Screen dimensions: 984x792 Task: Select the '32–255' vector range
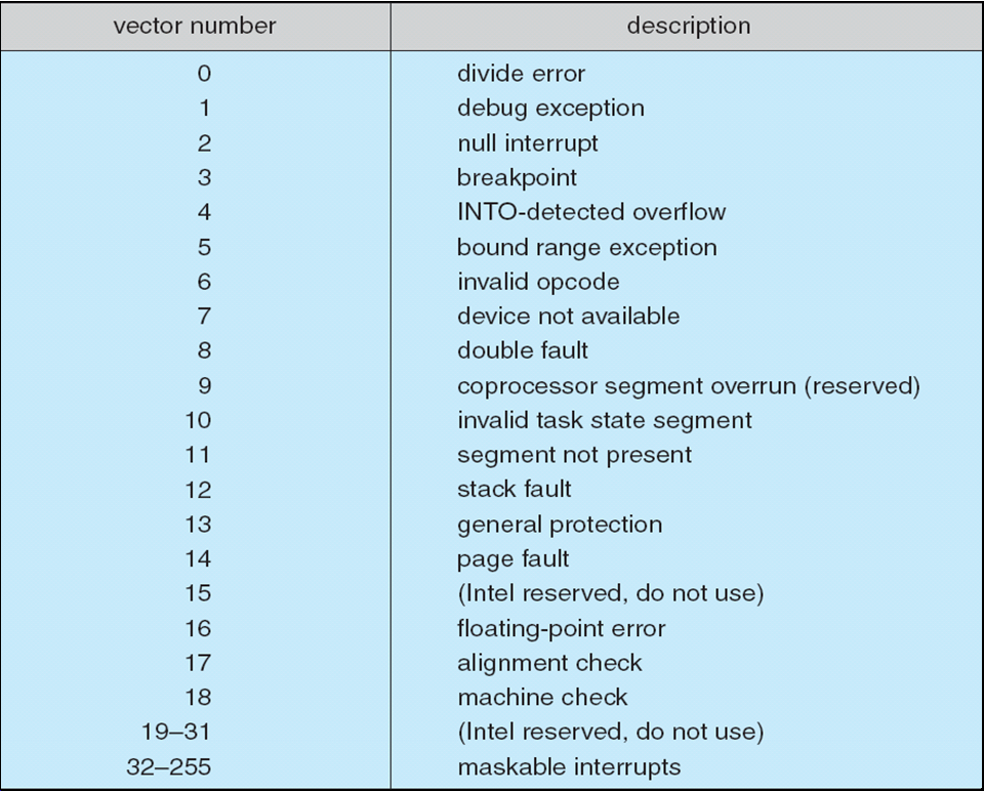click(x=169, y=767)
